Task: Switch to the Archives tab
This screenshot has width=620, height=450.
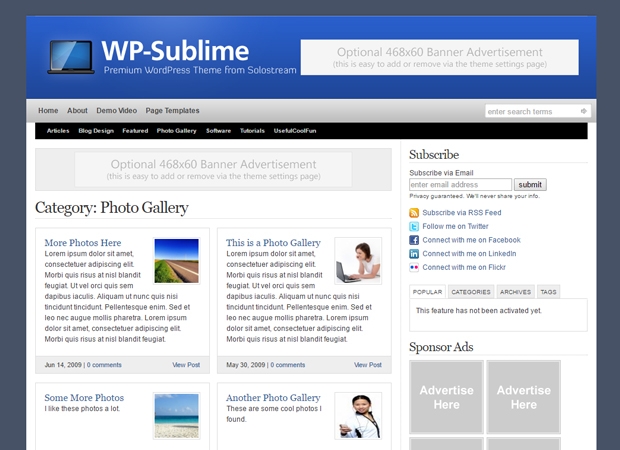Action: 516,292
